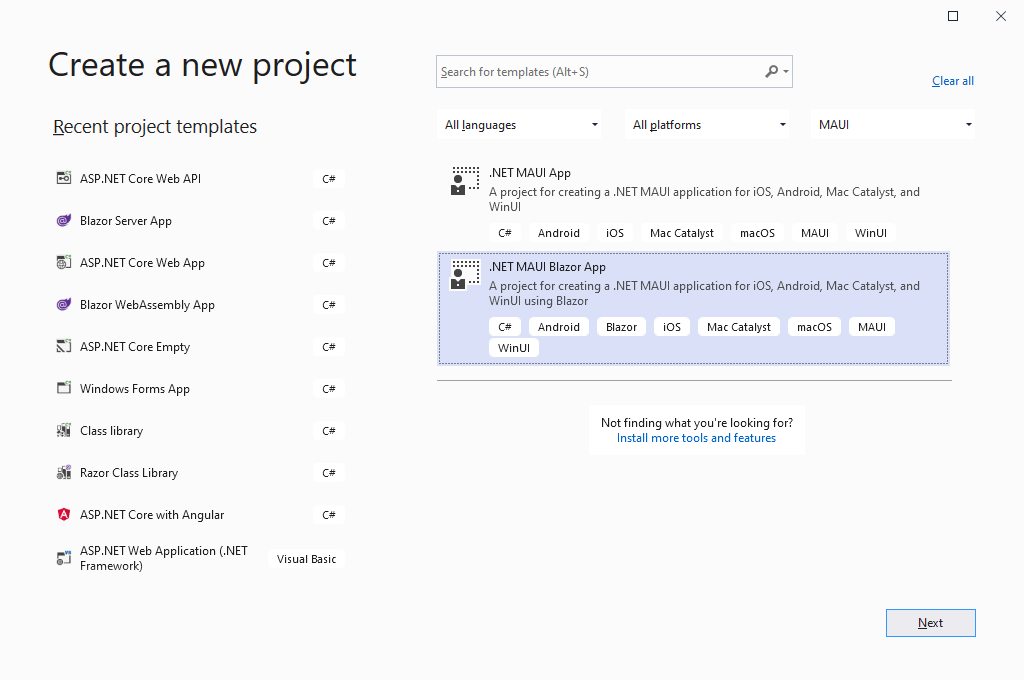Click Mac Catalyst tag under .NET MAUI App
The height and width of the screenshot is (680, 1024).
click(x=682, y=233)
